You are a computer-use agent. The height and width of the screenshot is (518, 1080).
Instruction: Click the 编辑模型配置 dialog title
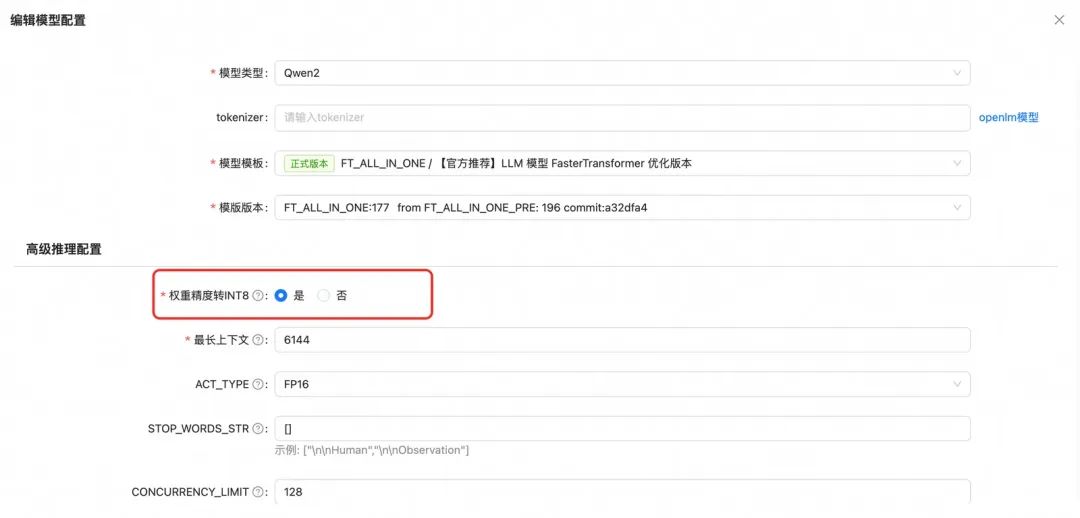[48, 21]
